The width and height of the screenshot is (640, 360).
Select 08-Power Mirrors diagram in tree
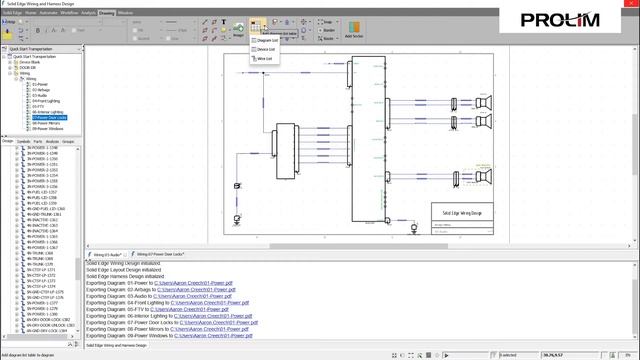(46, 123)
